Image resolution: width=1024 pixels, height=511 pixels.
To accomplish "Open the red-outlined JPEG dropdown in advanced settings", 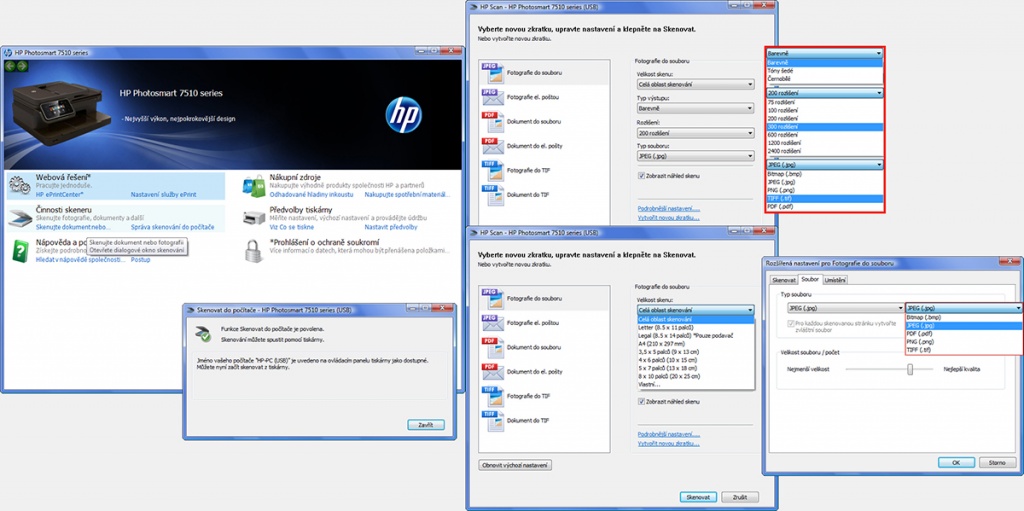I will click(963, 308).
